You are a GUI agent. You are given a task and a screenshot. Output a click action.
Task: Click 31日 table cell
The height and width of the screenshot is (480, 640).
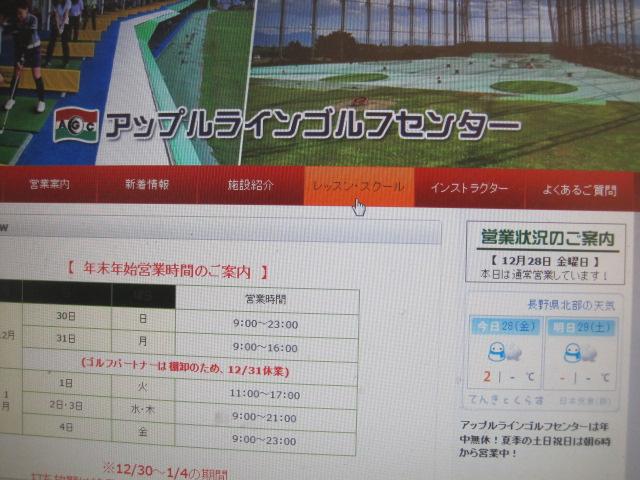(66, 338)
